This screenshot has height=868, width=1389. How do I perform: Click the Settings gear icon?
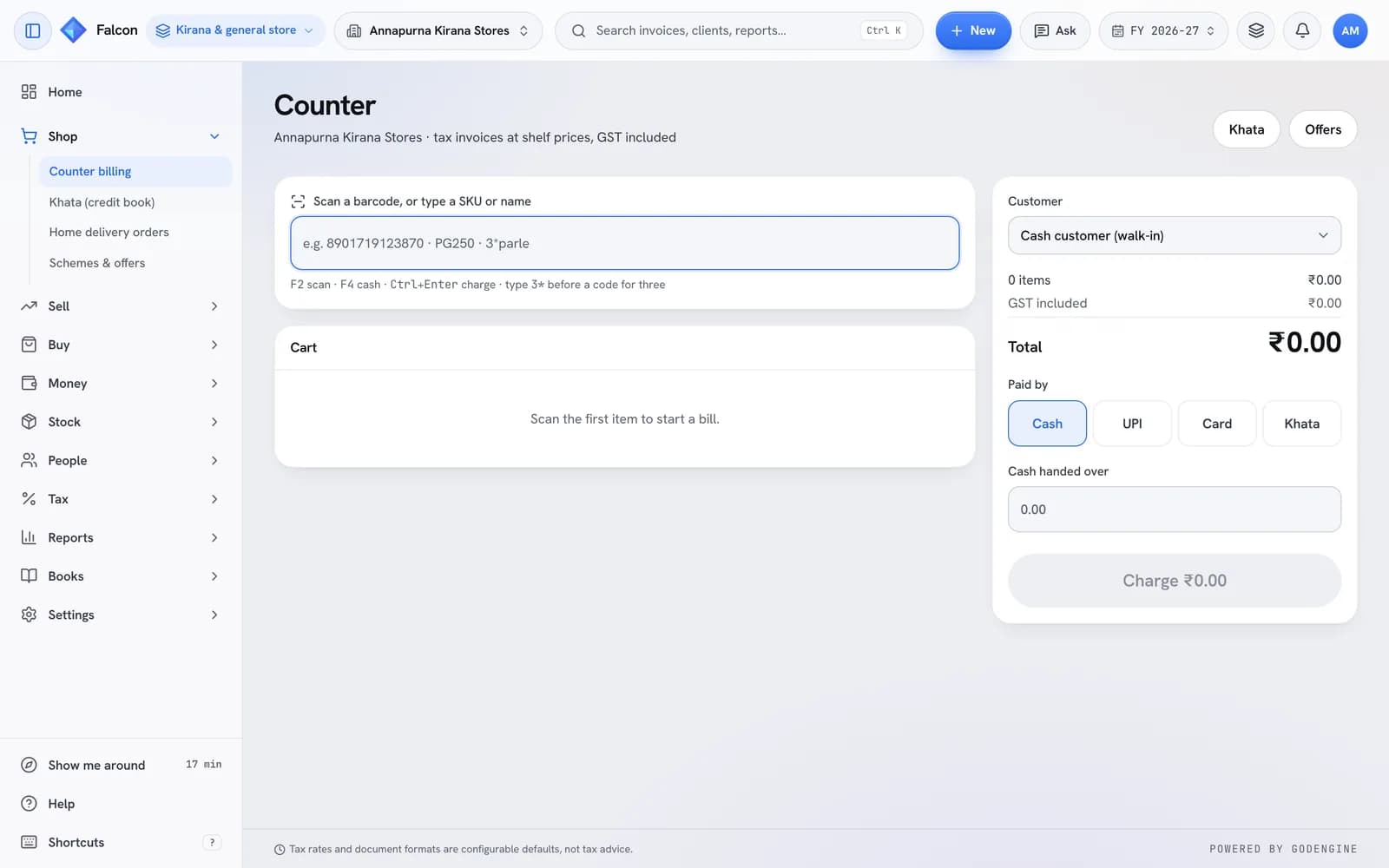pos(29,615)
